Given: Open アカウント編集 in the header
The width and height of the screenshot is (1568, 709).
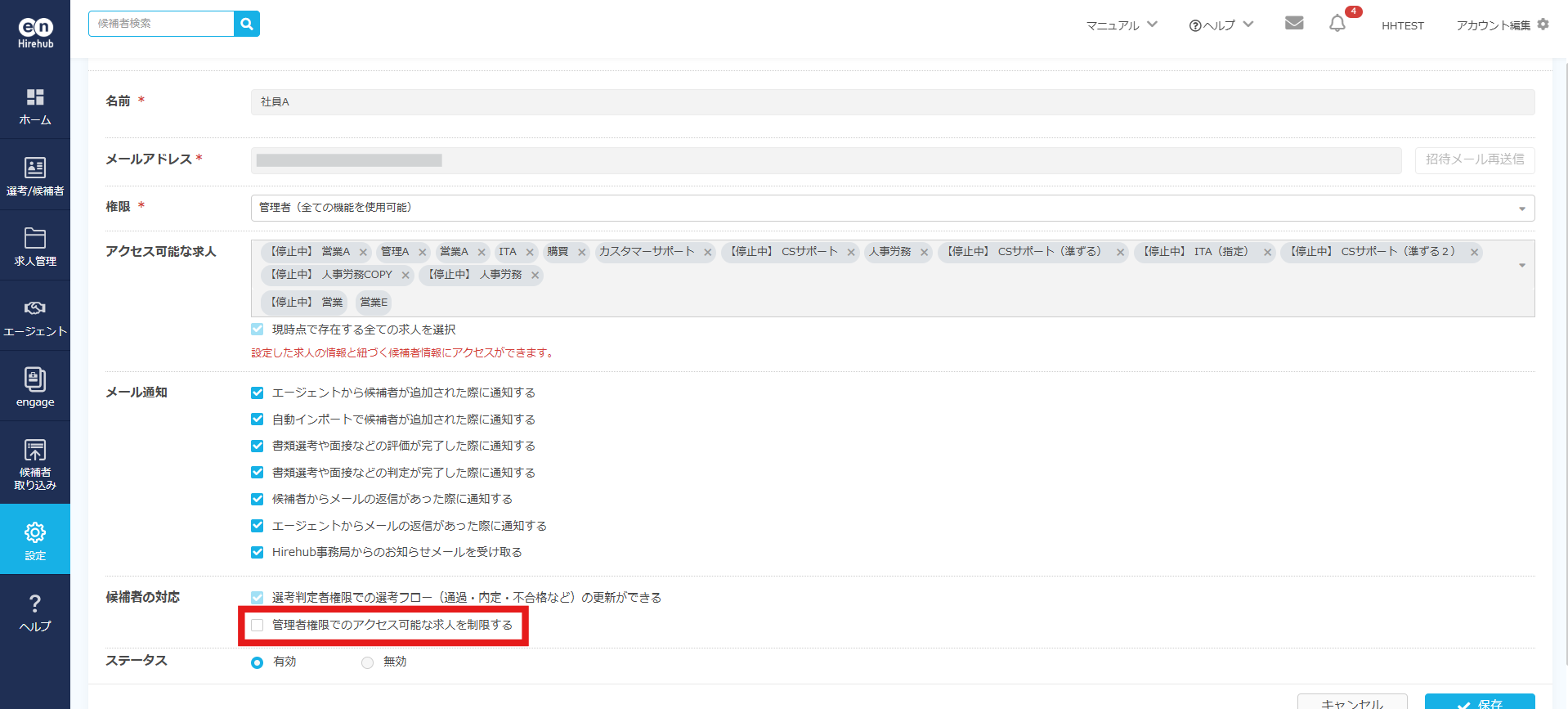Looking at the screenshot, I should pos(1502,25).
